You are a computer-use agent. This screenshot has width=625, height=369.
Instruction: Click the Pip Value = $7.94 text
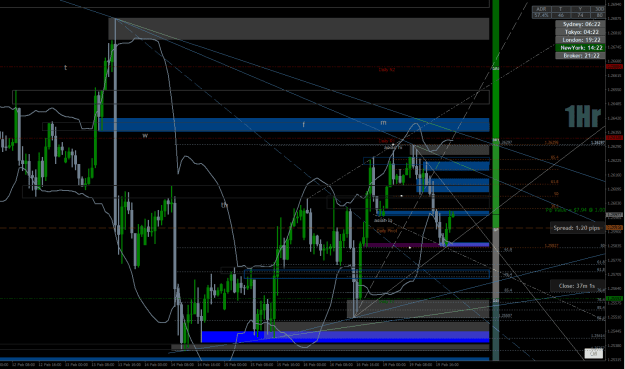[x=575, y=210]
